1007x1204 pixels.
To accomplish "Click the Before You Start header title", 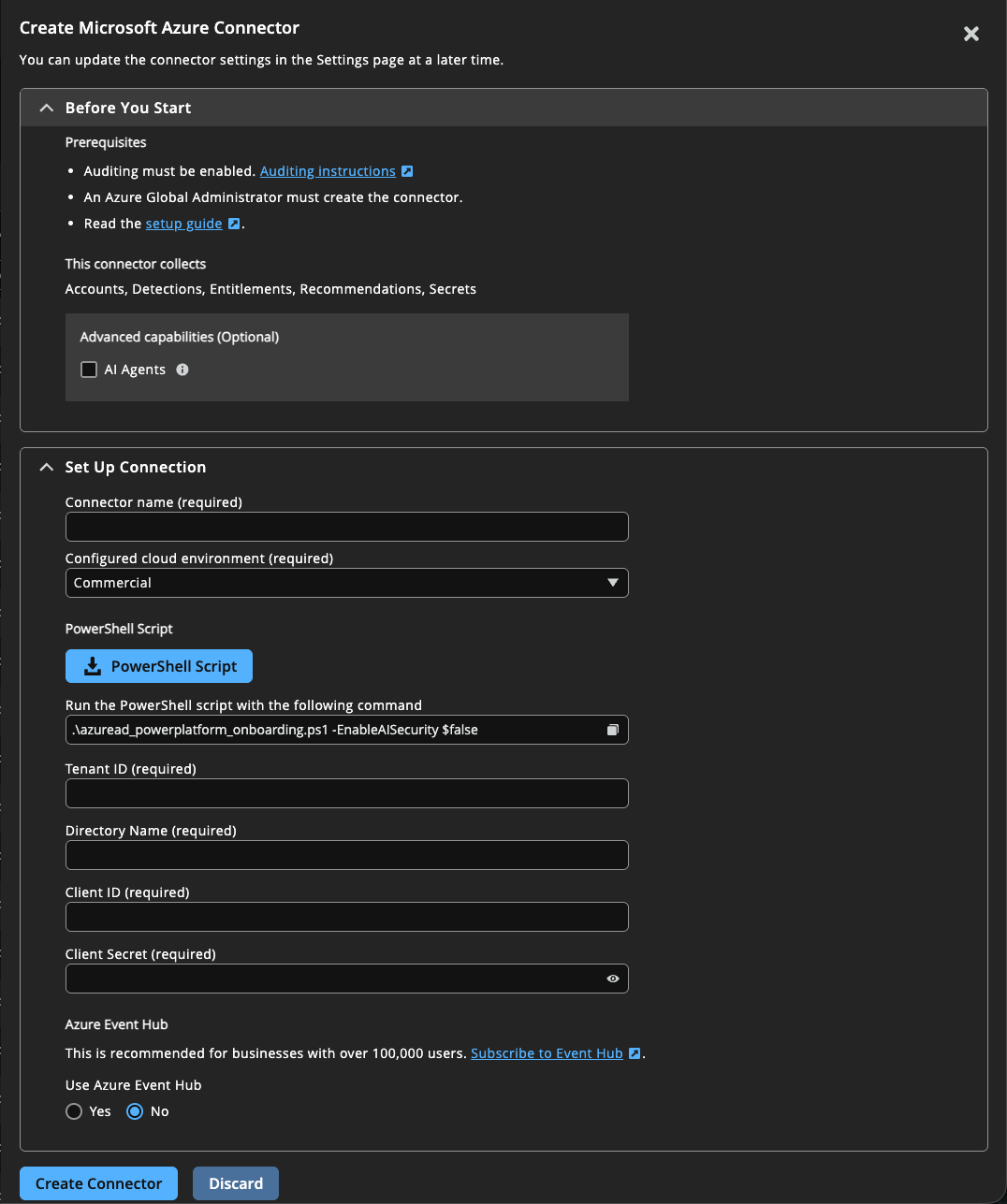I will coord(128,108).
